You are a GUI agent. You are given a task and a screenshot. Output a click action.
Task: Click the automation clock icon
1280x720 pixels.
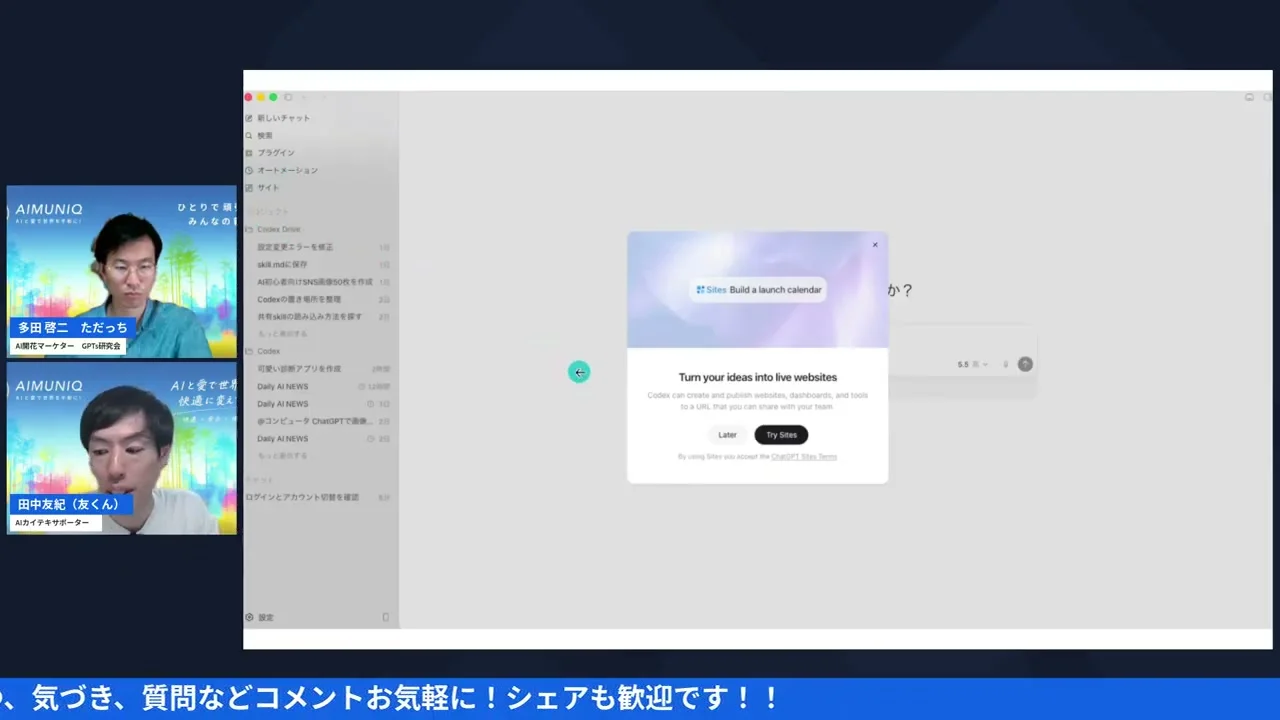tap(249, 170)
